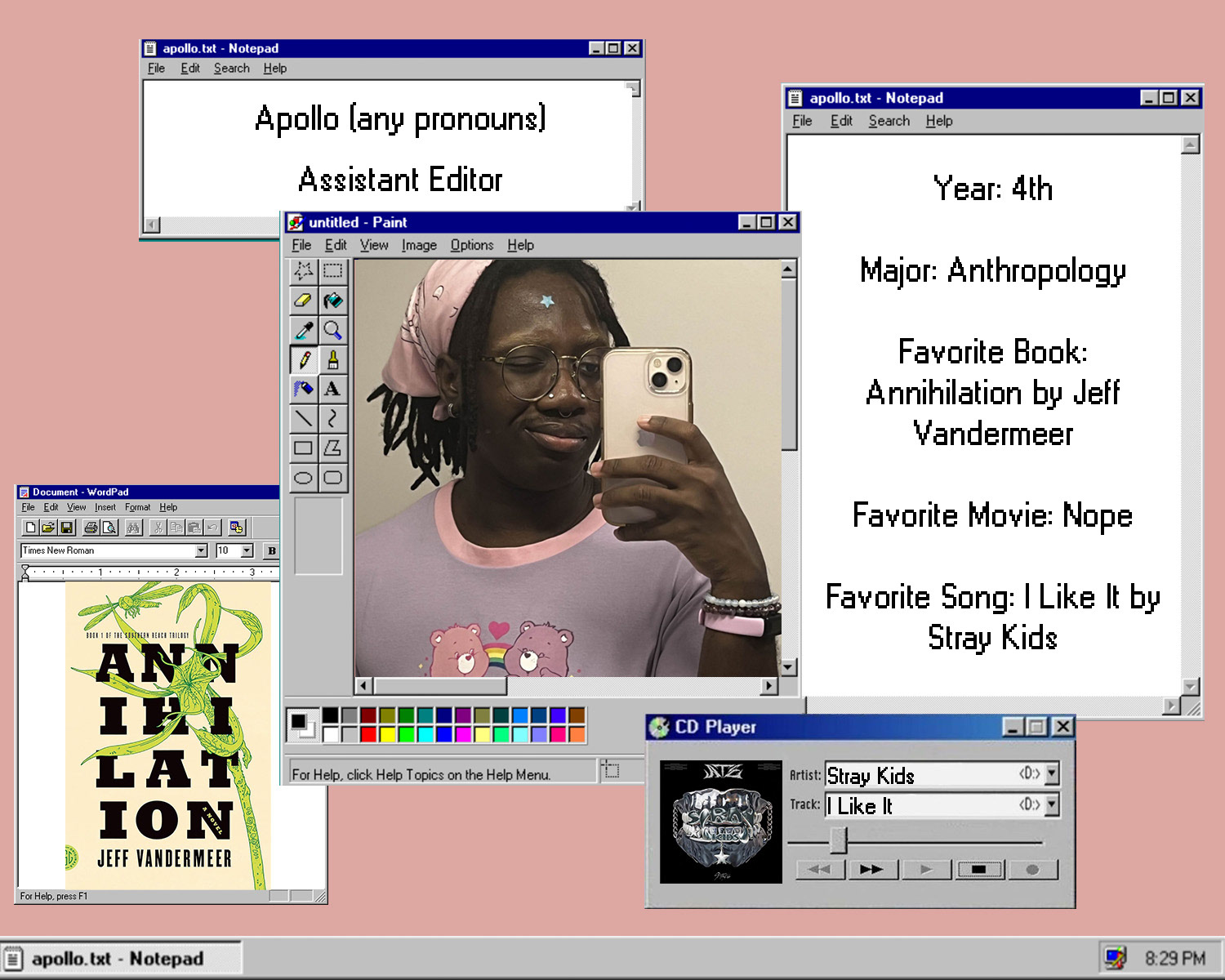The height and width of the screenshot is (980, 1225).
Task: Select the Rectangle shape tool in Paint
Action: pos(303,448)
